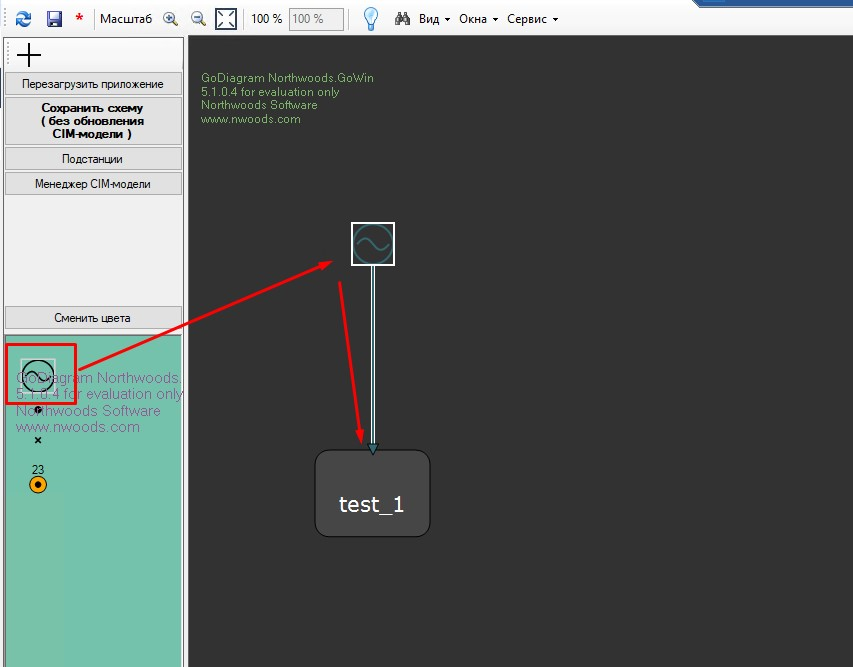Select the generator symbol in the palette
The image size is (853, 667).
click(x=37, y=375)
